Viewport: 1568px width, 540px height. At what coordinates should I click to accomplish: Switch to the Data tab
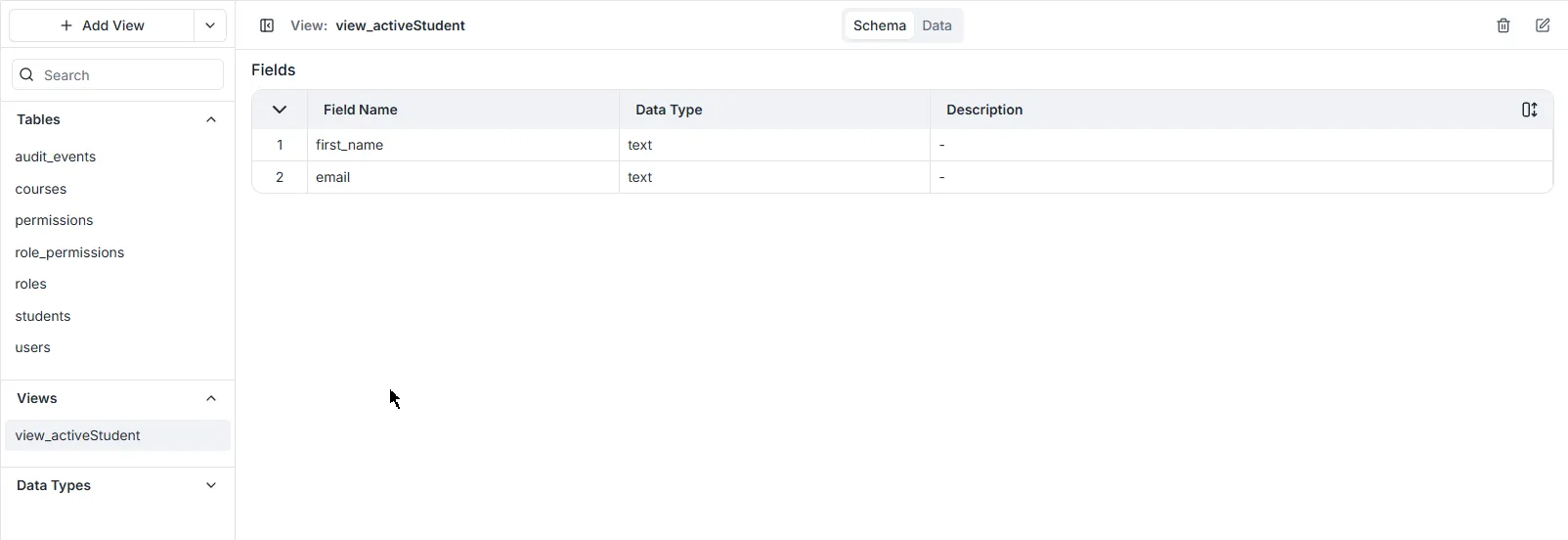tap(936, 25)
